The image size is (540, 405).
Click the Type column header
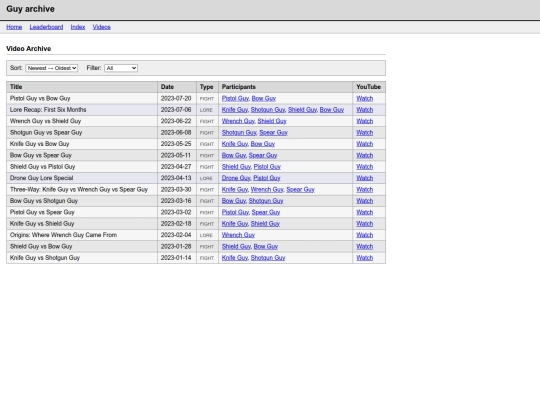click(x=207, y=87)
